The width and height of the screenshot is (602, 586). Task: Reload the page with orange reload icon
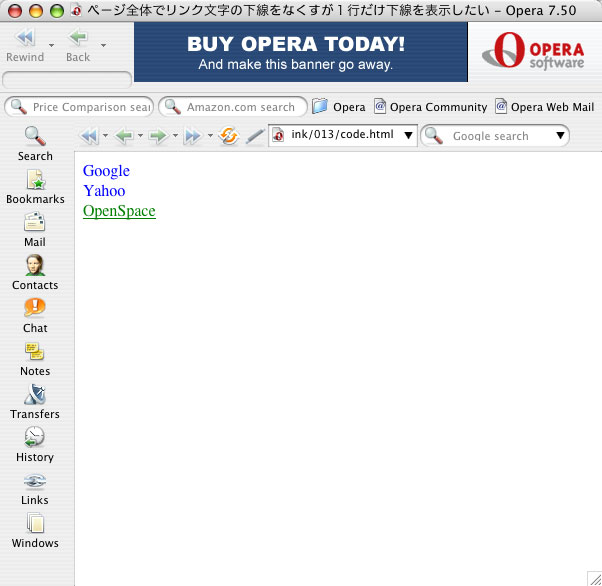pyautogui.click(x=229, y=136)
